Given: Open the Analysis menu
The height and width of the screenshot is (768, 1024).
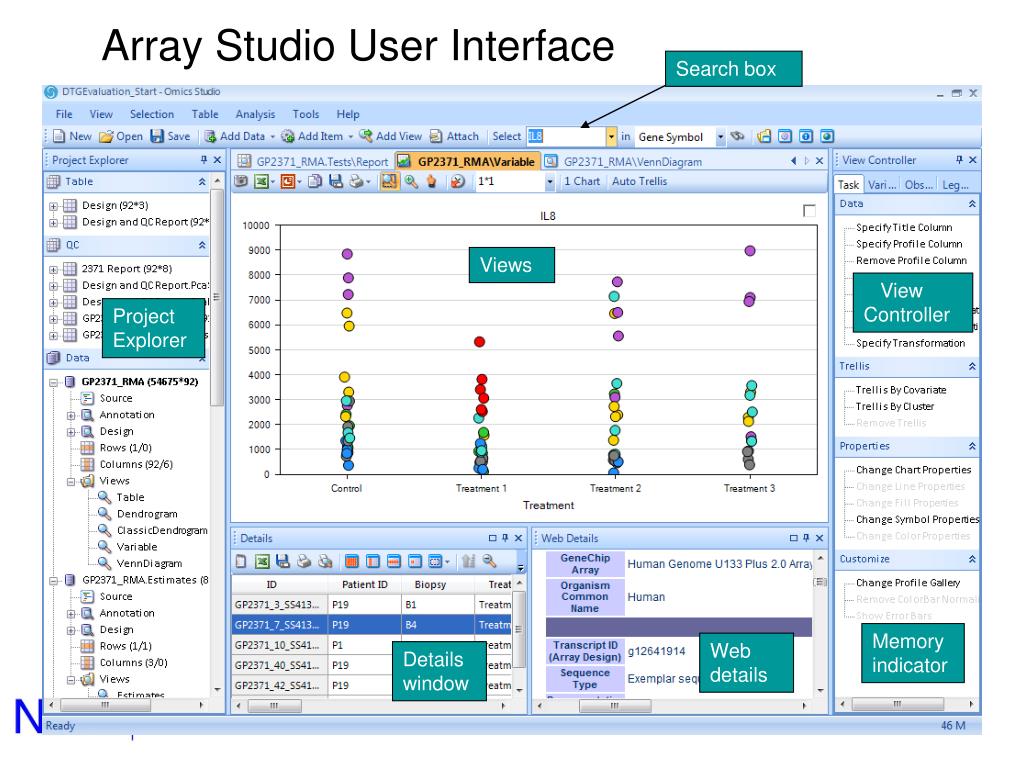Looking at the screenshot, I should click(x=255, y=114).
